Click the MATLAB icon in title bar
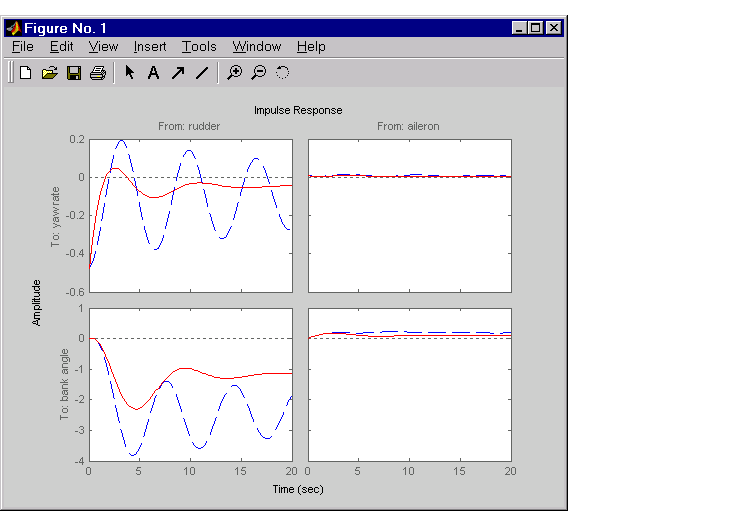The image size is (750, 517). tap(13, 28)
